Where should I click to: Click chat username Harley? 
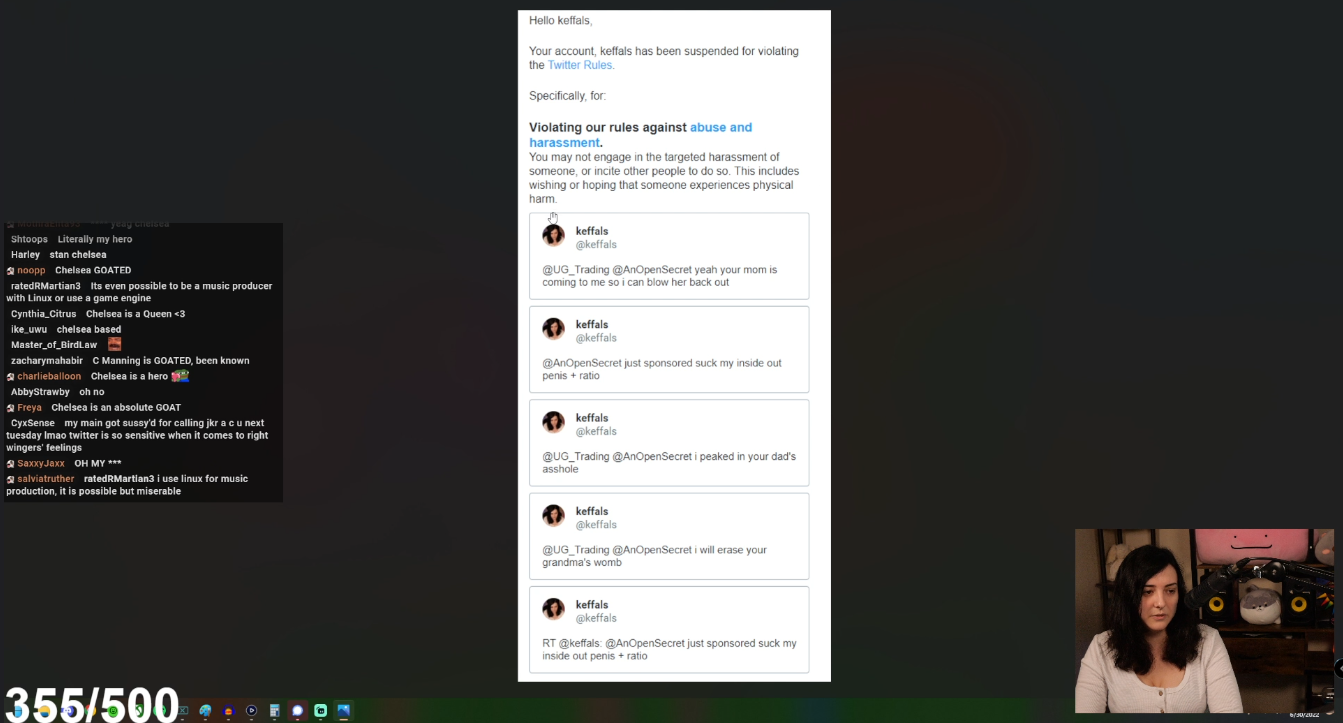point(25,255)
